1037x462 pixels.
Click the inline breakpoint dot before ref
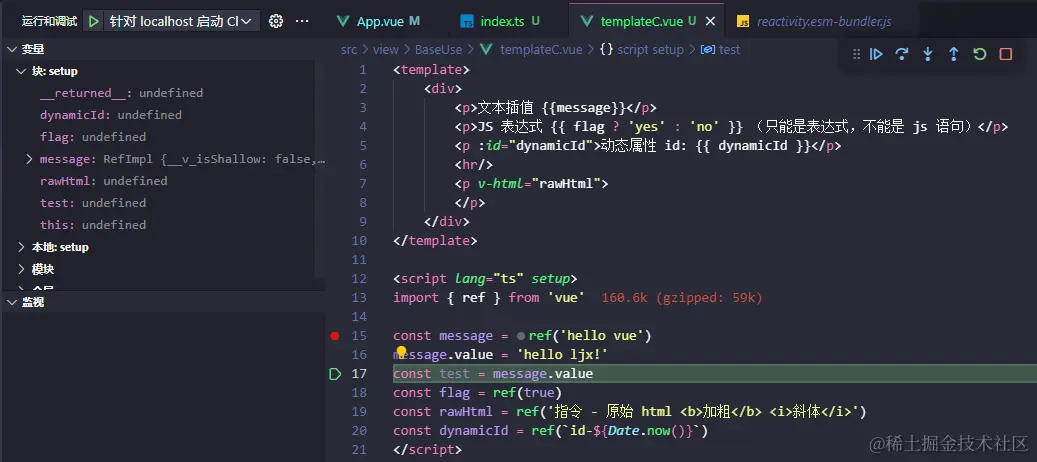pos(521,336)
